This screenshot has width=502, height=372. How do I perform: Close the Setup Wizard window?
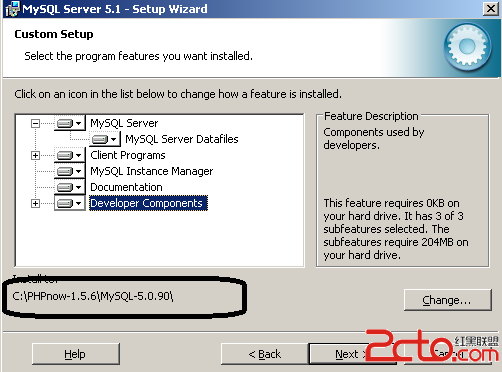coord(491,8)
